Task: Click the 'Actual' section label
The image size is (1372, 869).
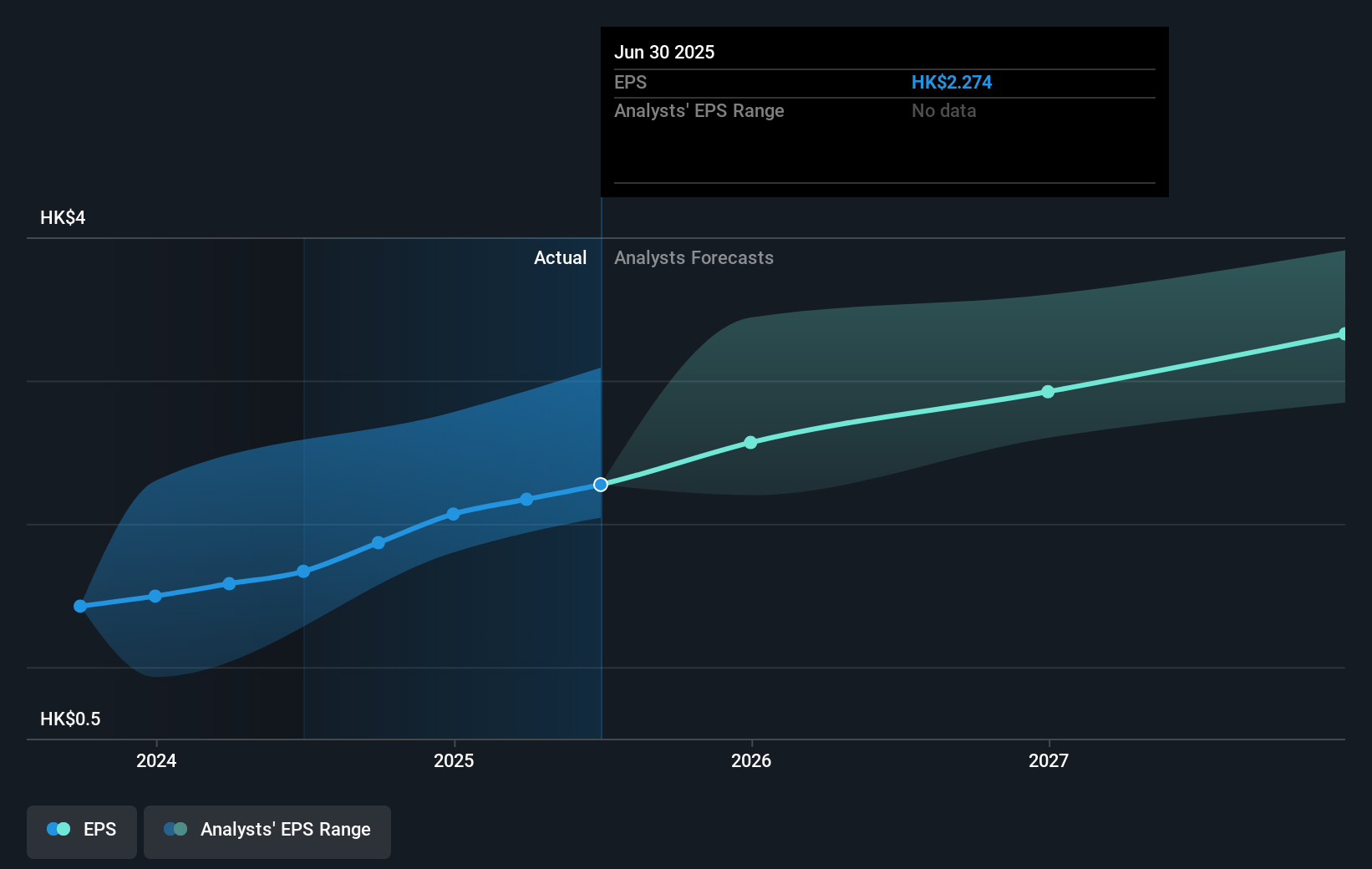Action: coord(560,257)
